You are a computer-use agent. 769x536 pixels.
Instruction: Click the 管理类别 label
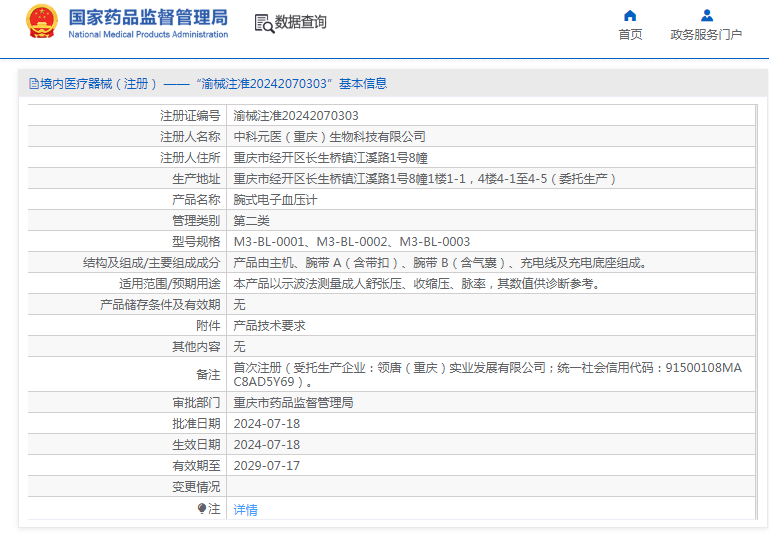(x=196, y=221)
